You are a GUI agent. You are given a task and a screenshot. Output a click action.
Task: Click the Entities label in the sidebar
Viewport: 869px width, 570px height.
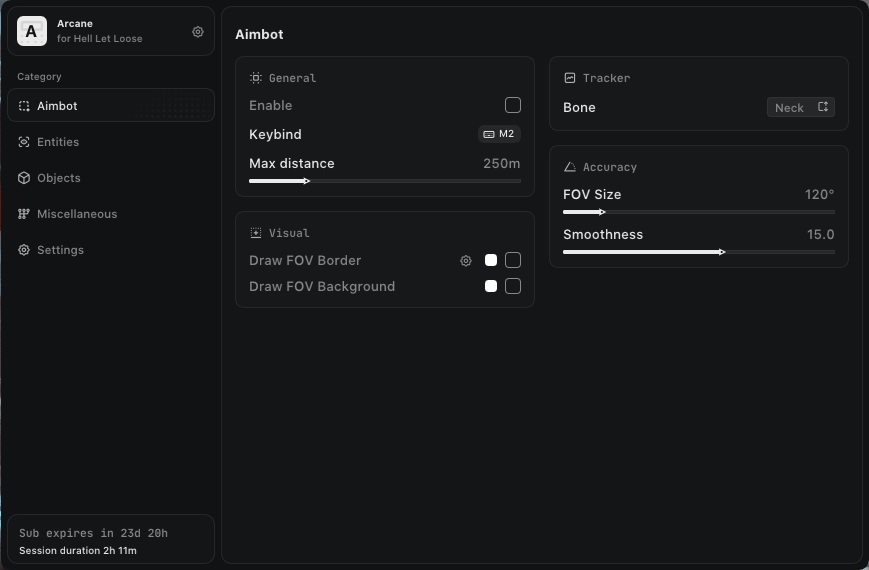[x=58, y=142]
